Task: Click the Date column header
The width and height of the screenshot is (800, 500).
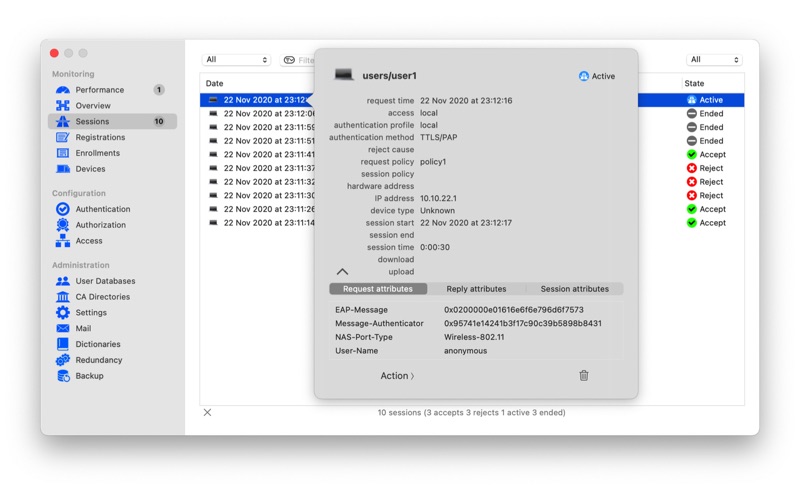Action: 214,83
